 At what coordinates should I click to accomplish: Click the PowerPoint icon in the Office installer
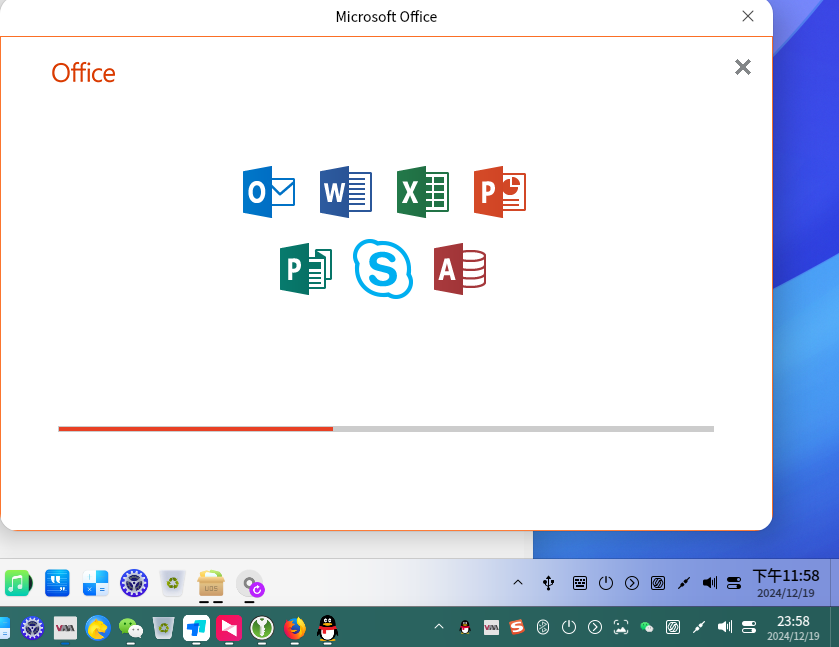tap(500, 192)
